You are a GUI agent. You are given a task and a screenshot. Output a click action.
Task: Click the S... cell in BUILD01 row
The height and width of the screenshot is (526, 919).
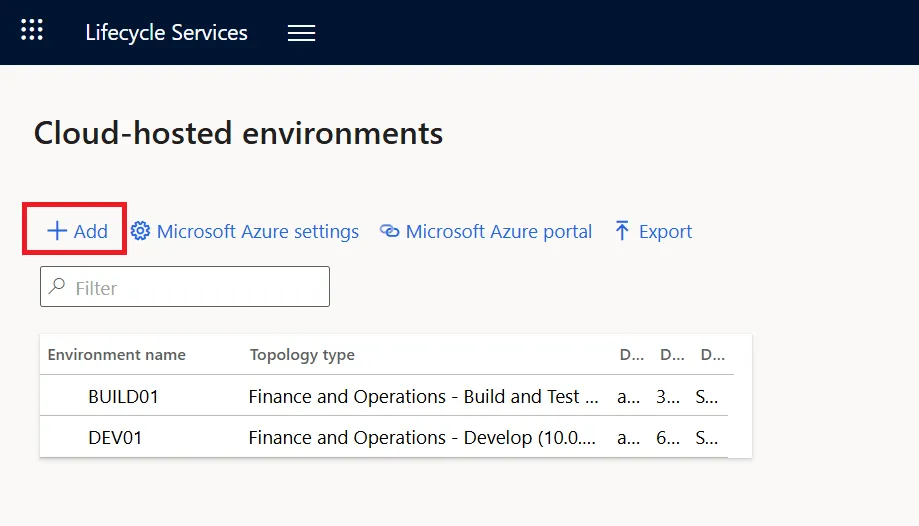(x=707, y=397)
